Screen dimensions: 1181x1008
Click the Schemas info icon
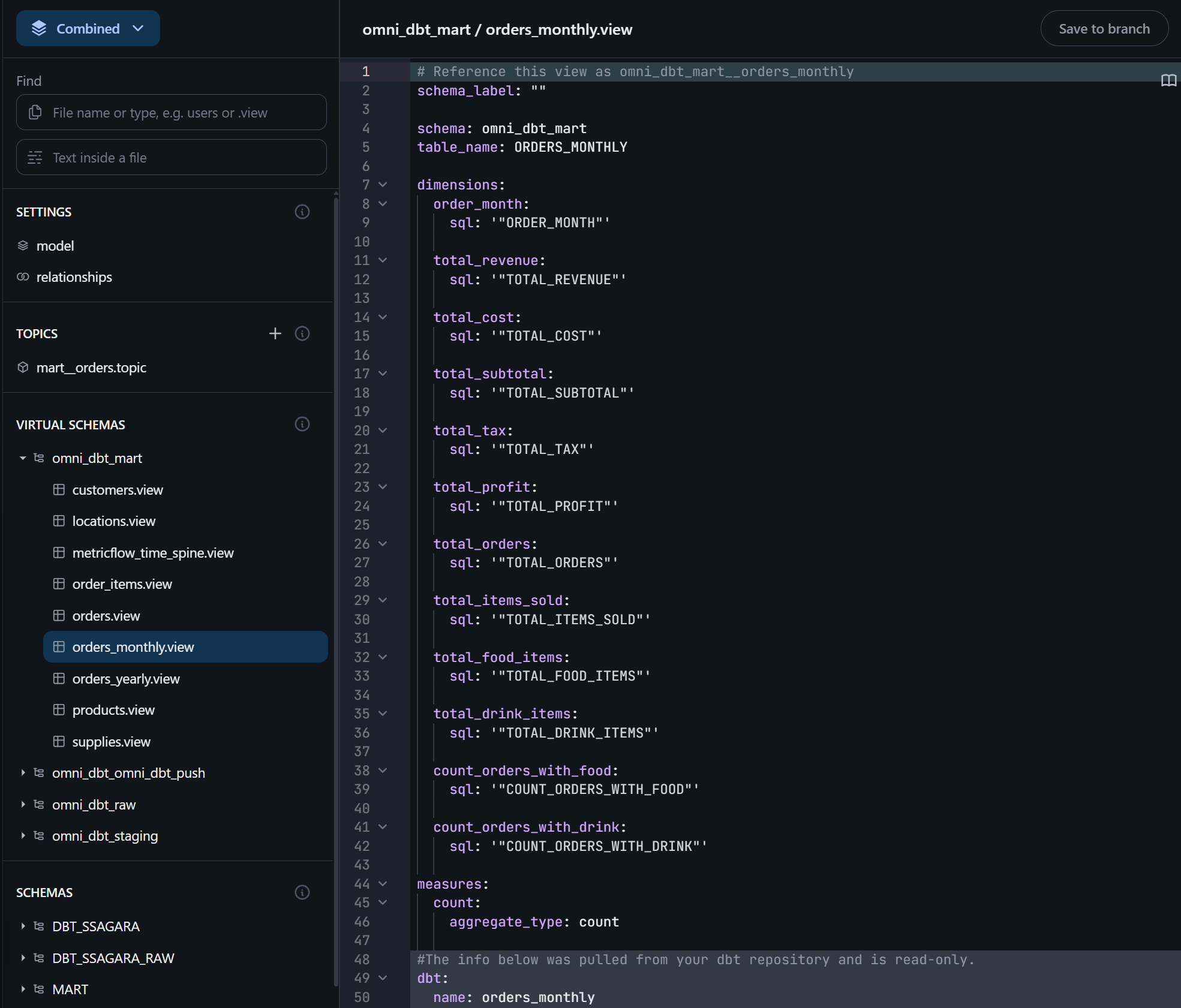pyautogui.click(x=302, y=892)
